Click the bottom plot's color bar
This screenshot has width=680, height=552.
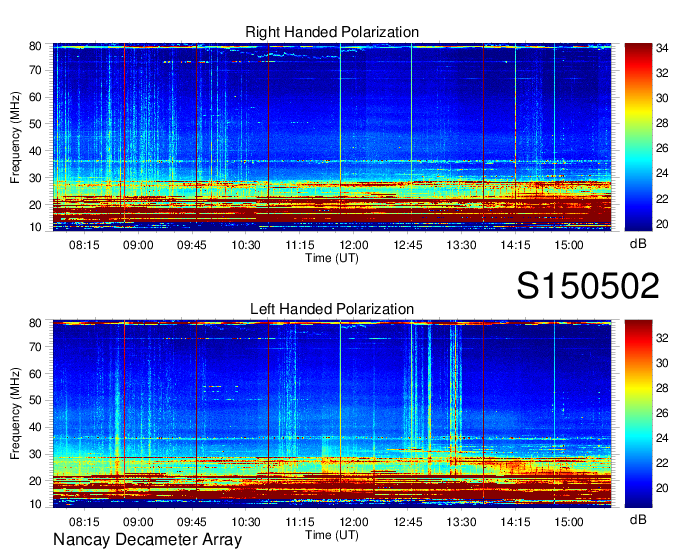click(x=638, y=414)
